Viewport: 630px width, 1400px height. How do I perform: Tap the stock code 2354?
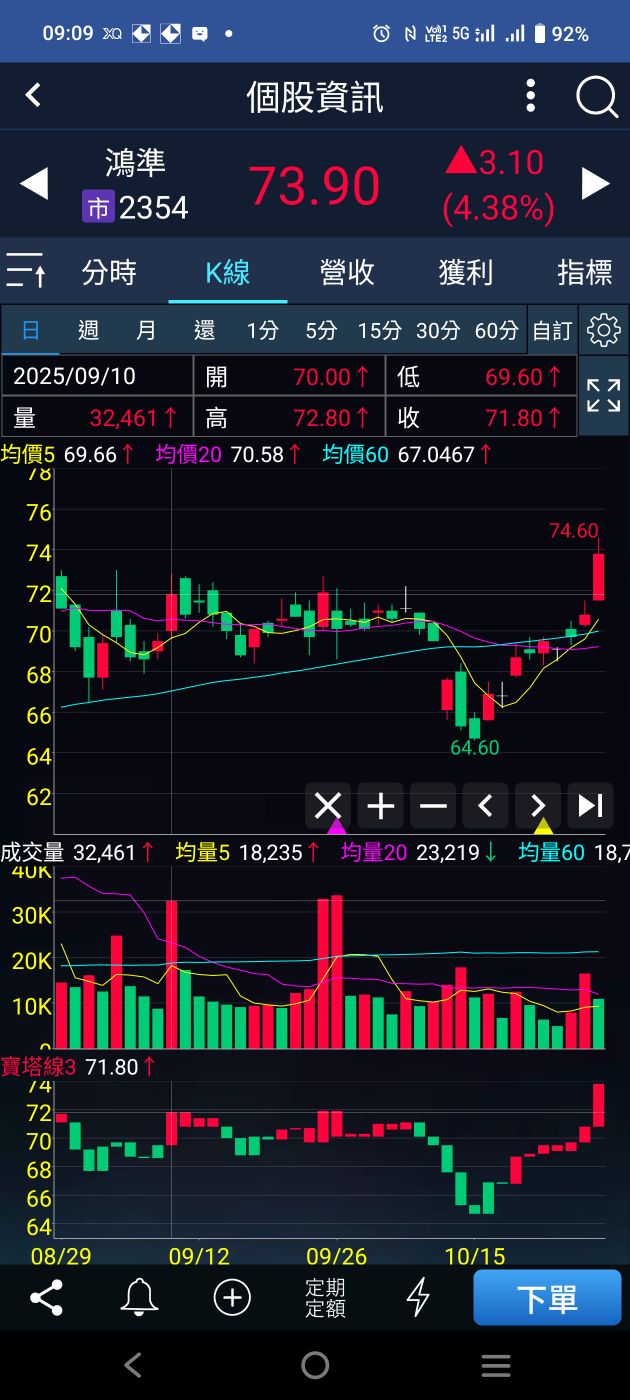tap(154, 208)
